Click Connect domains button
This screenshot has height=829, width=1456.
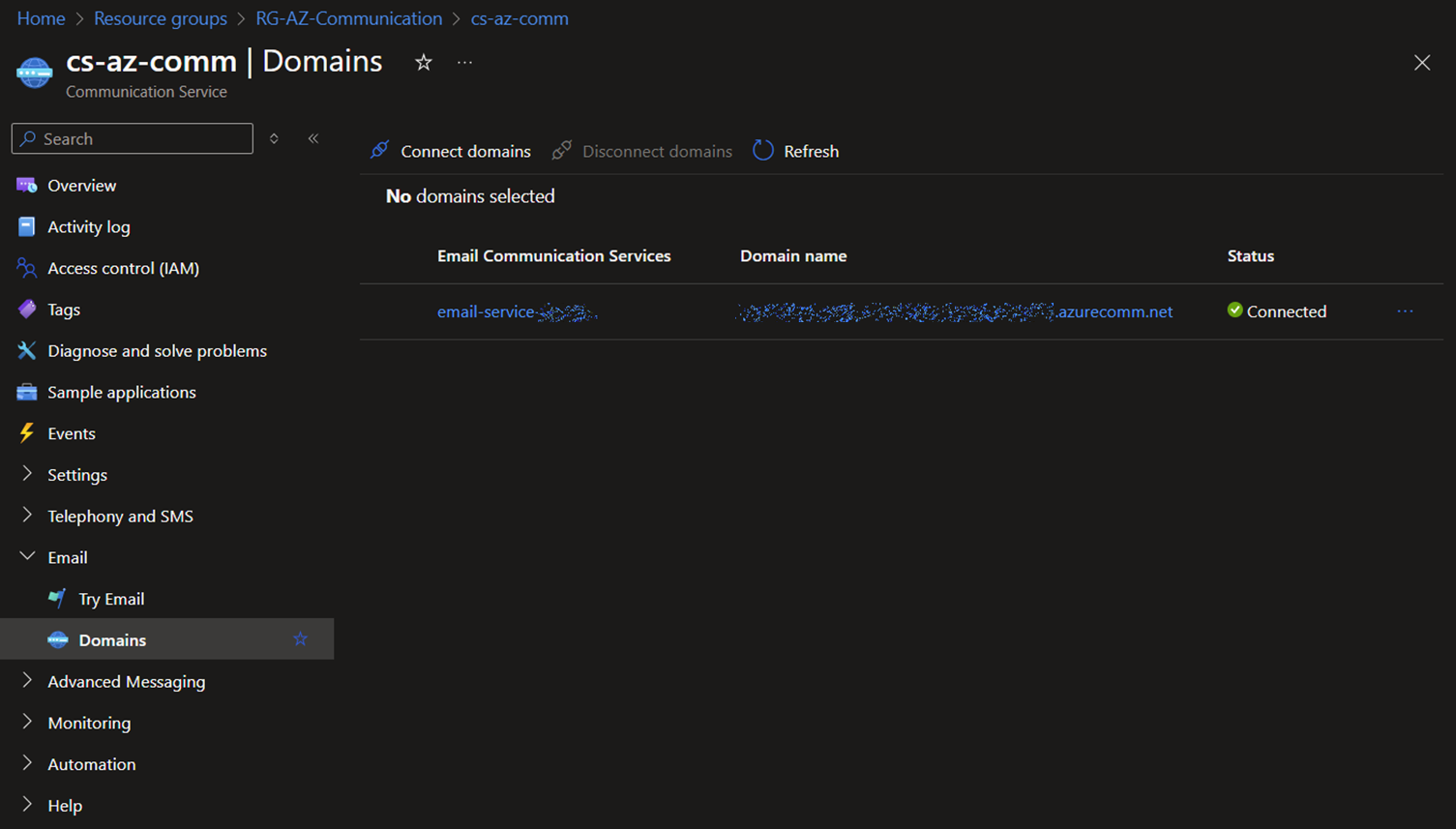465,151
